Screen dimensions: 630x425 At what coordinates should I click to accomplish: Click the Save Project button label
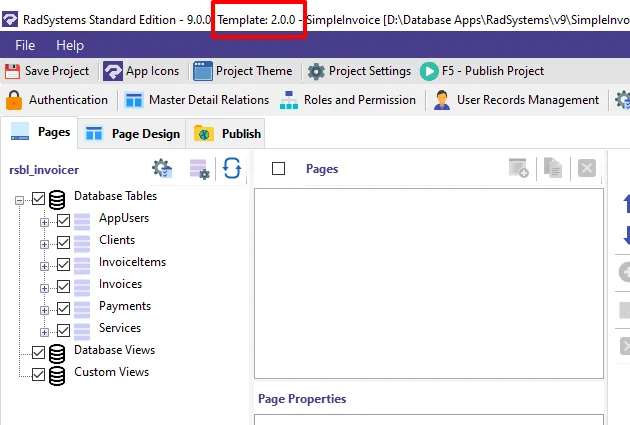pos(57,71)
